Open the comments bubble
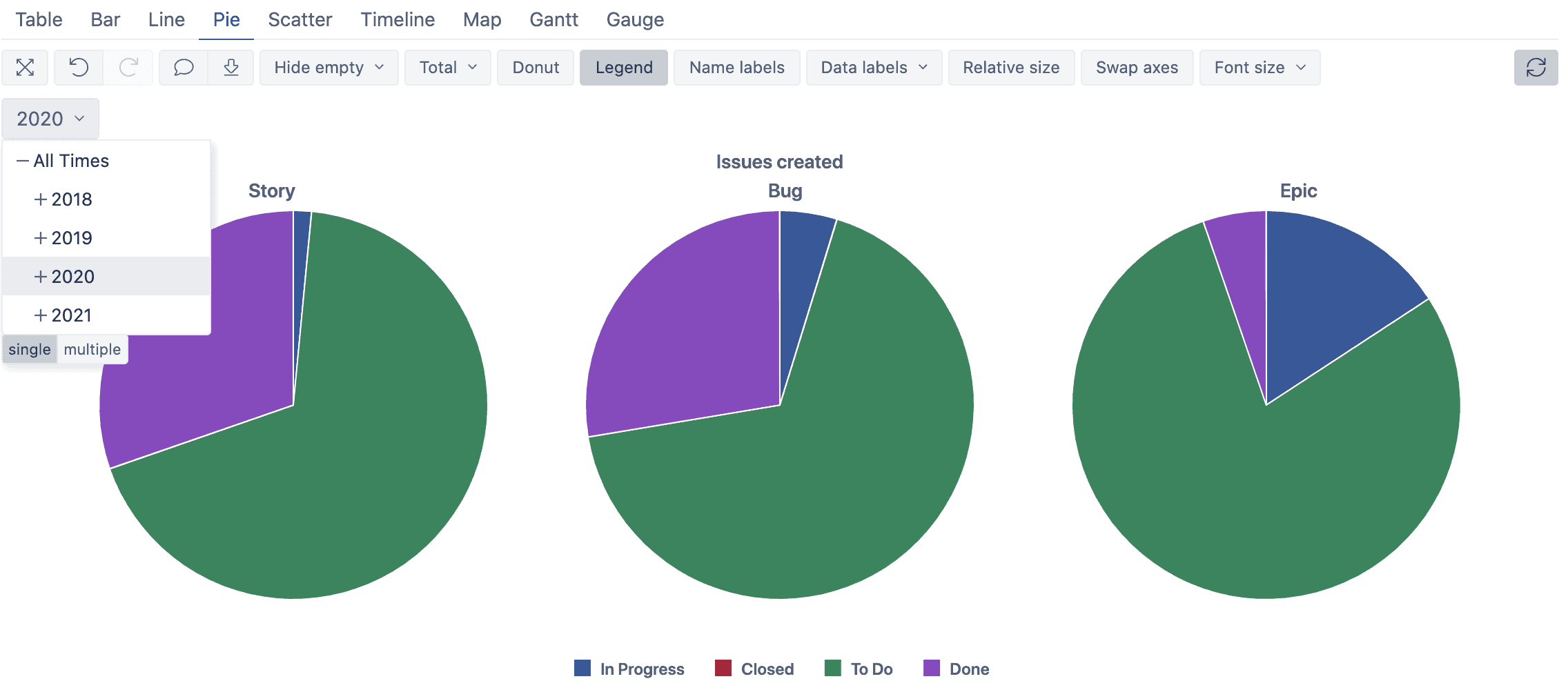Image resolution: width=1568 pixels, height=690 pixels. 182,67
